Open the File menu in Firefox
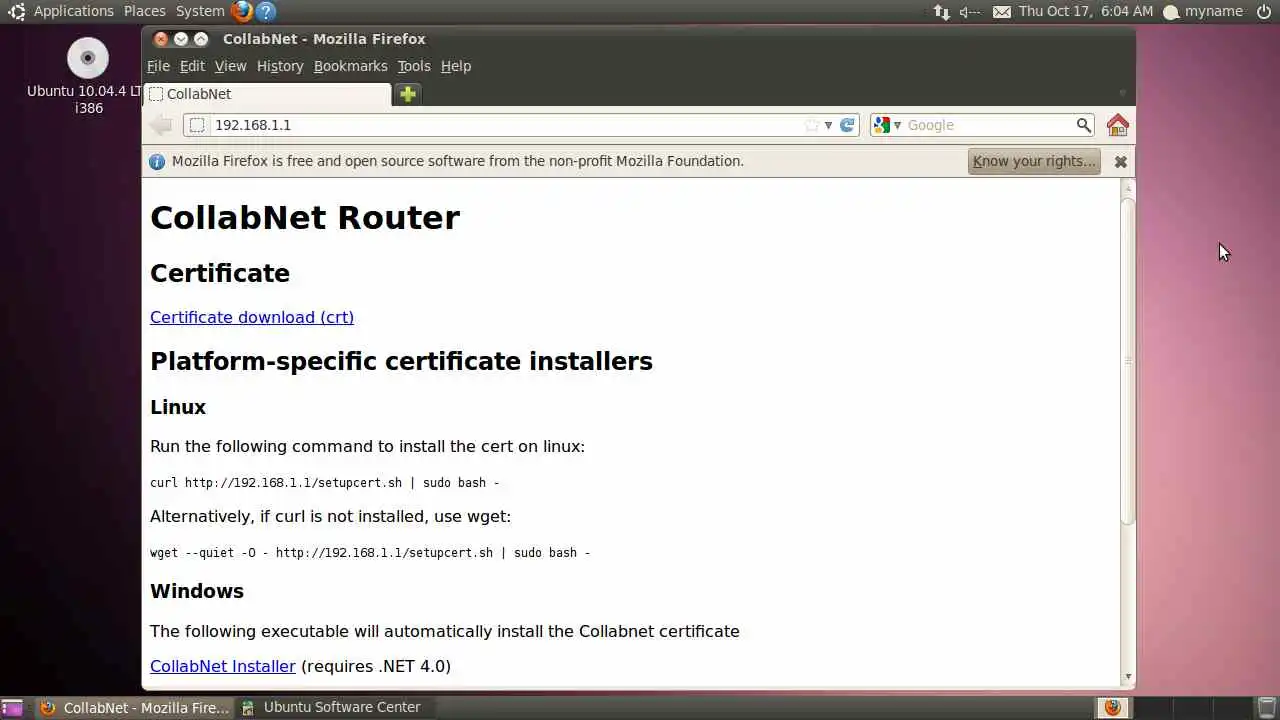 click(x=158, y=66)
